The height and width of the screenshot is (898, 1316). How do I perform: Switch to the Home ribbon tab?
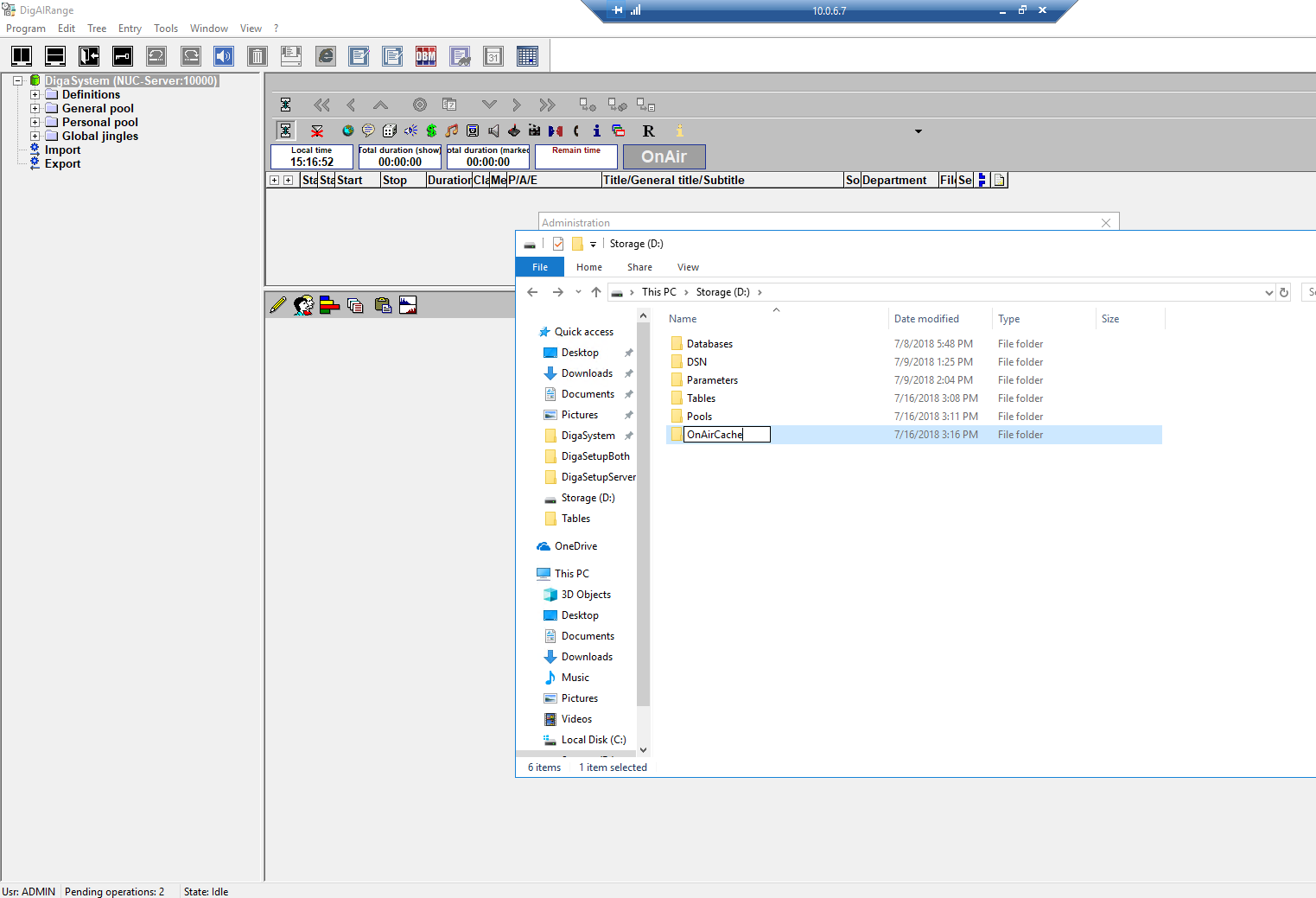coord(589,267)
